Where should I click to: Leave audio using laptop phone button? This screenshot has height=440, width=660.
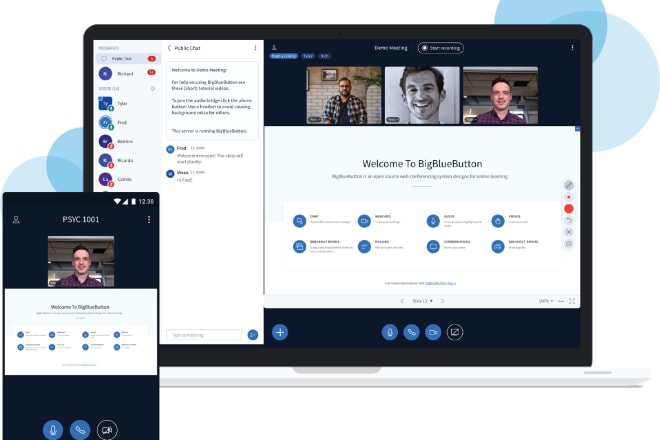pyautogui.click(x=411, y=332)
